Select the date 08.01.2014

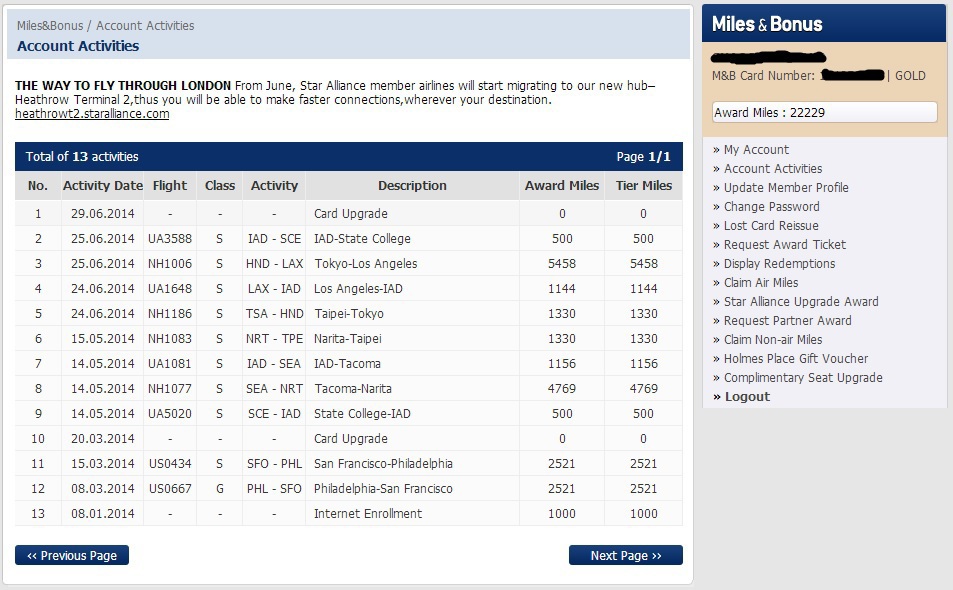103,513
